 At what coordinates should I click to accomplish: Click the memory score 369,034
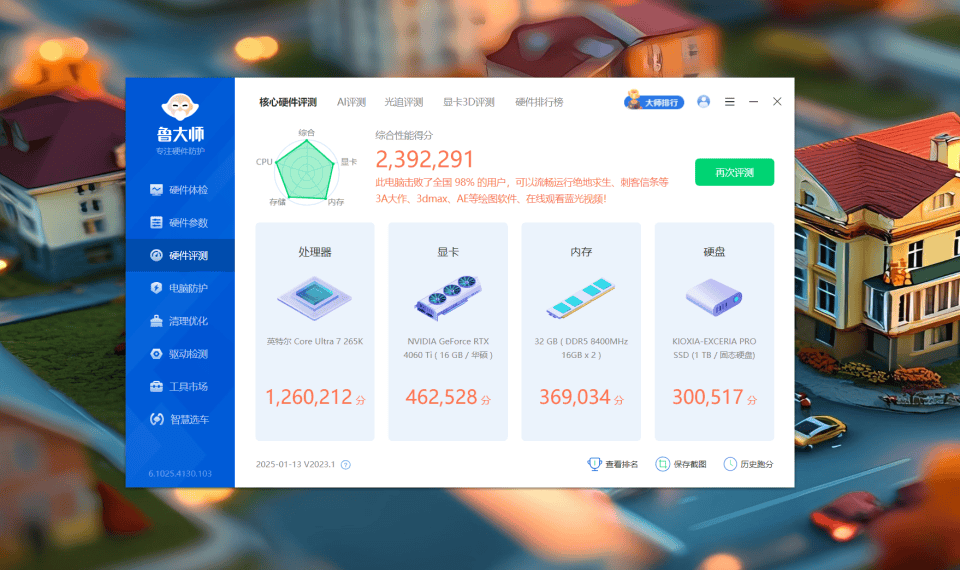(x=575, y=397)
